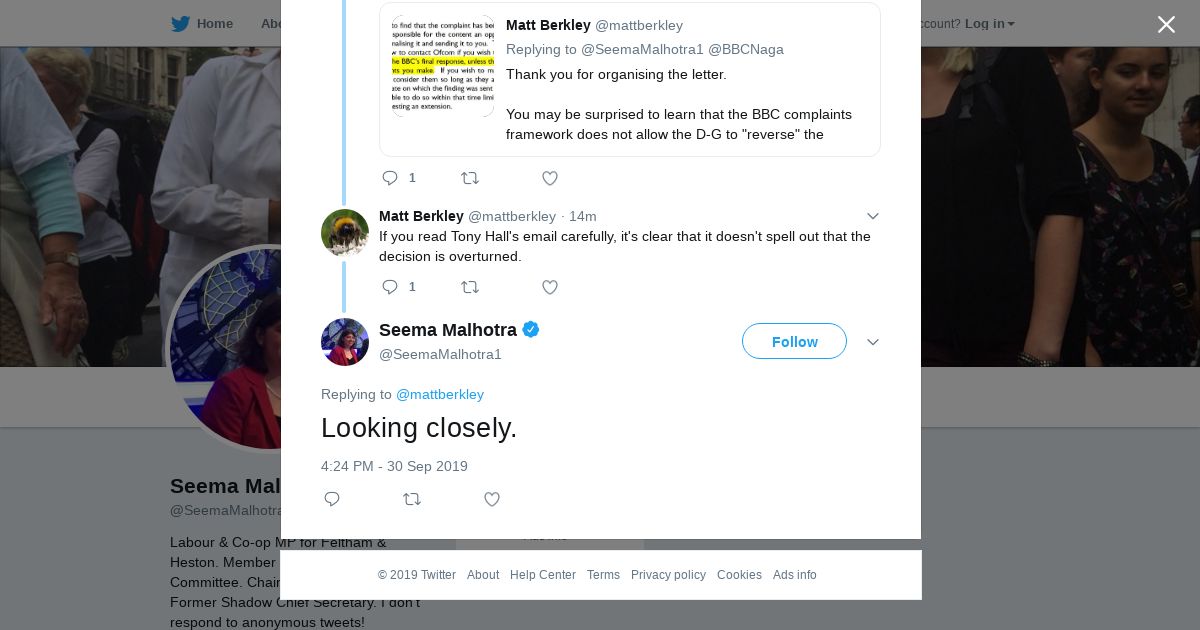Open Privacy policy footer link
Screen dimensions: 1200x630
click(x=668, y=575)
